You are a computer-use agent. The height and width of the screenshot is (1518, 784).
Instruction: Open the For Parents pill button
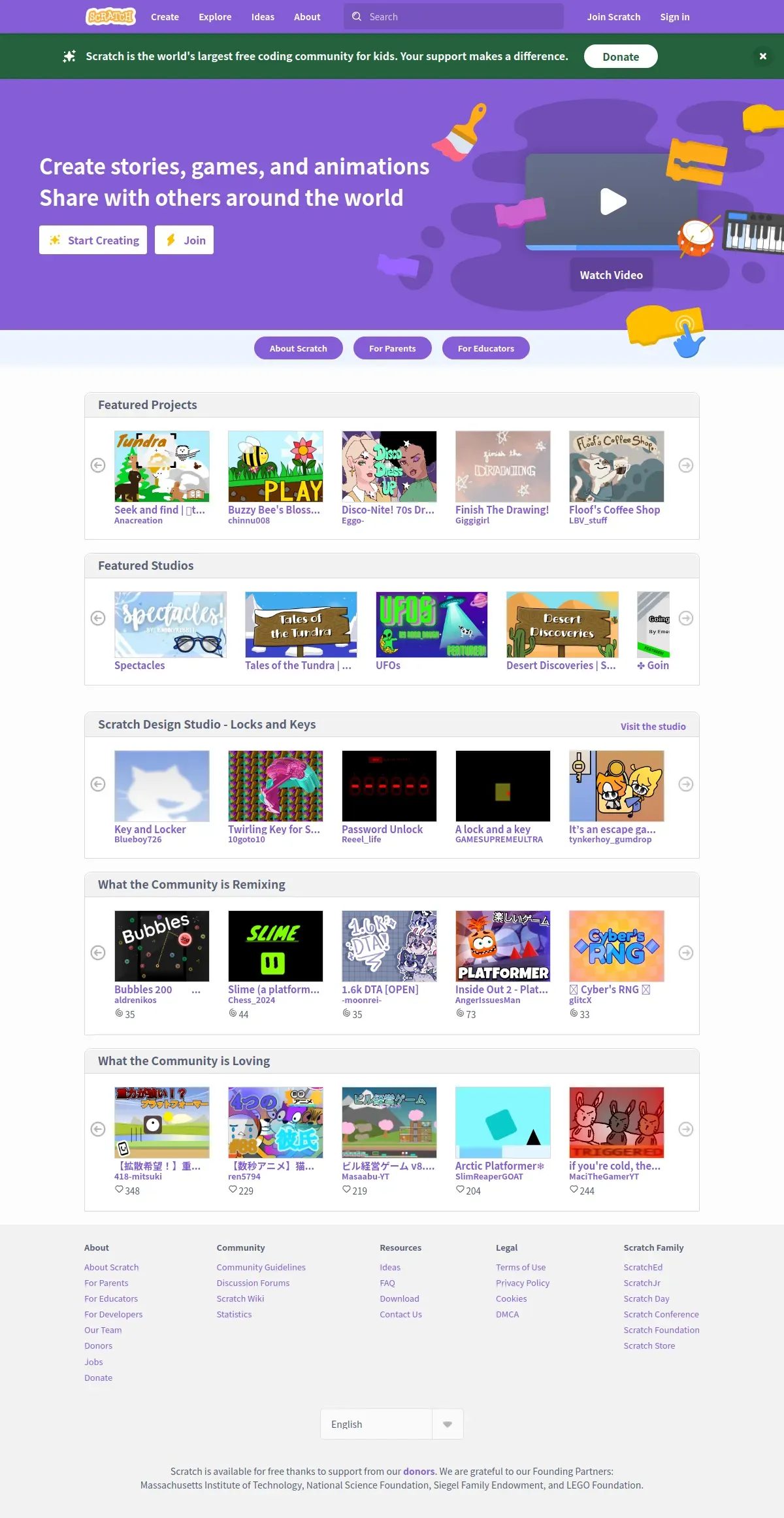click(393, 348)
